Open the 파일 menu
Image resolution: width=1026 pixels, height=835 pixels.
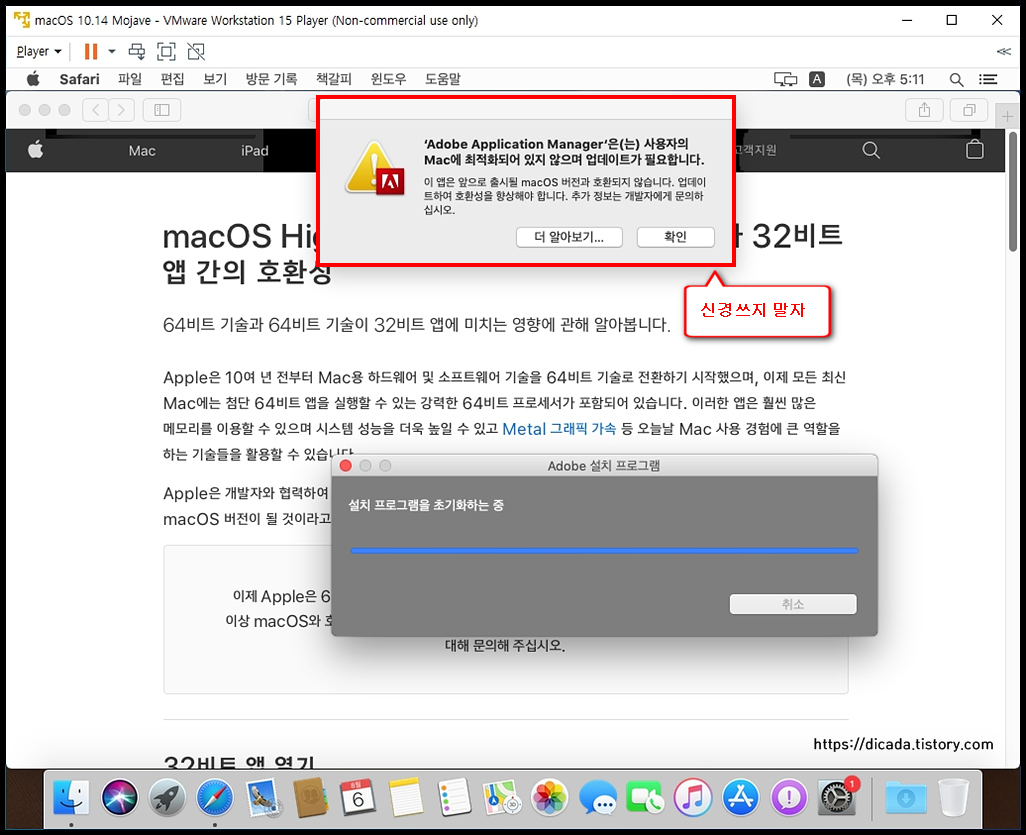[130, 79]
